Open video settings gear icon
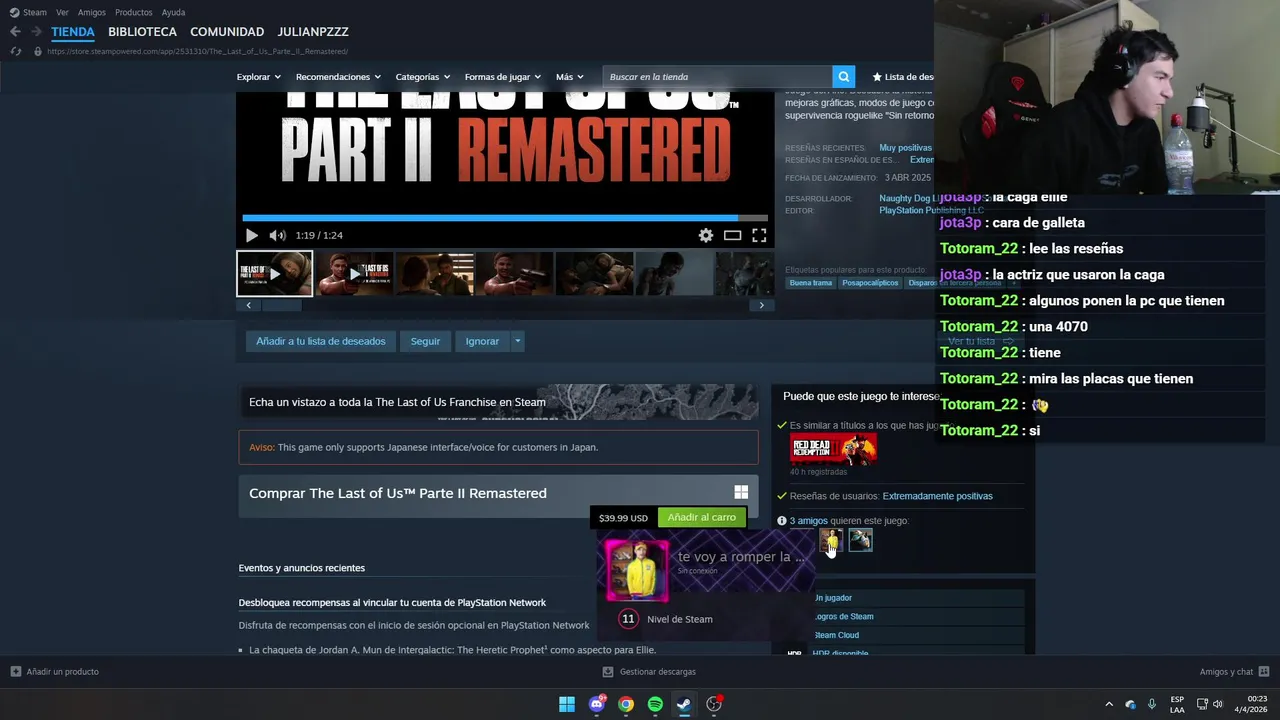 [x=706, y=235]
